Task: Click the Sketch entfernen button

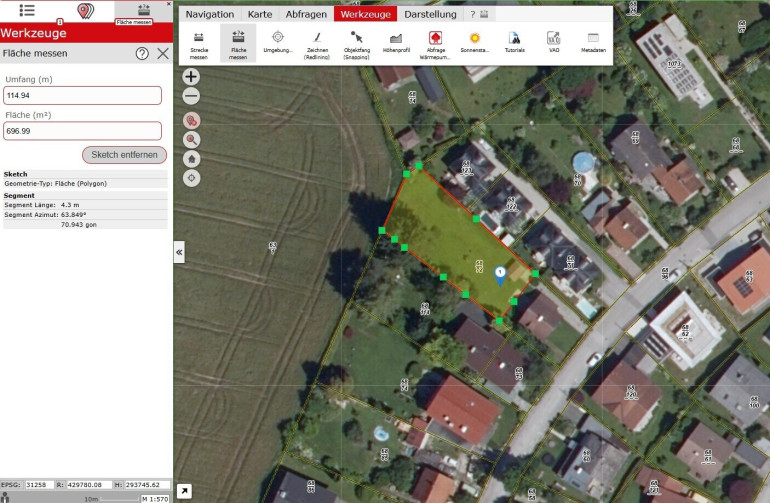Action: click(124, 155)
